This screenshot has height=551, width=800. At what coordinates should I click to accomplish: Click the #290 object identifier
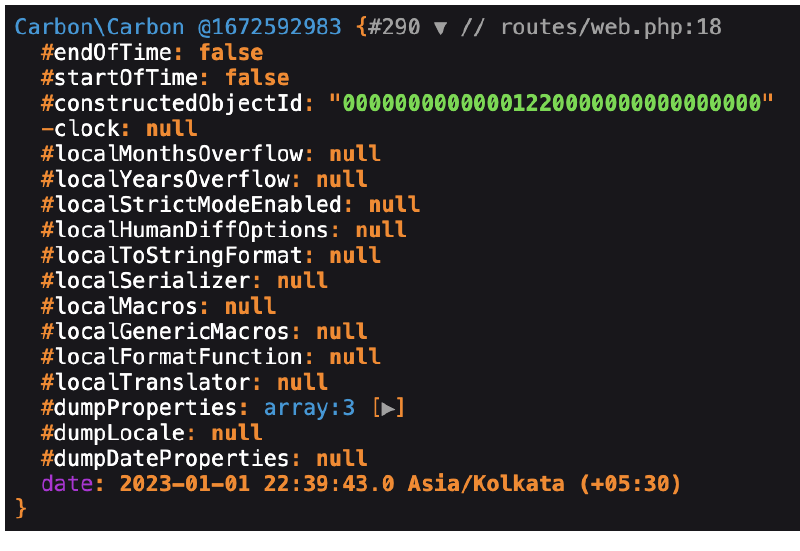398,27
